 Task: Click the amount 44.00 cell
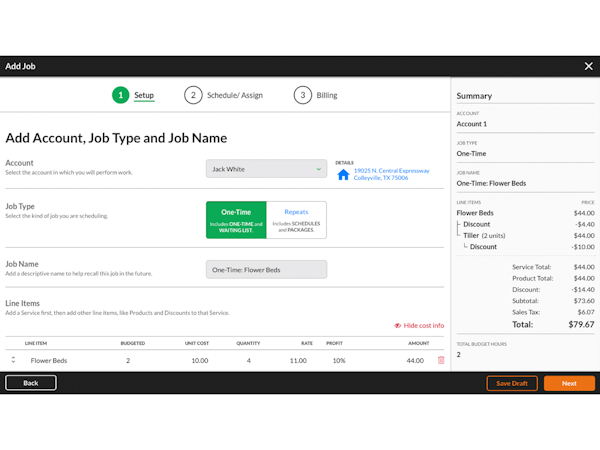[415, 360]
